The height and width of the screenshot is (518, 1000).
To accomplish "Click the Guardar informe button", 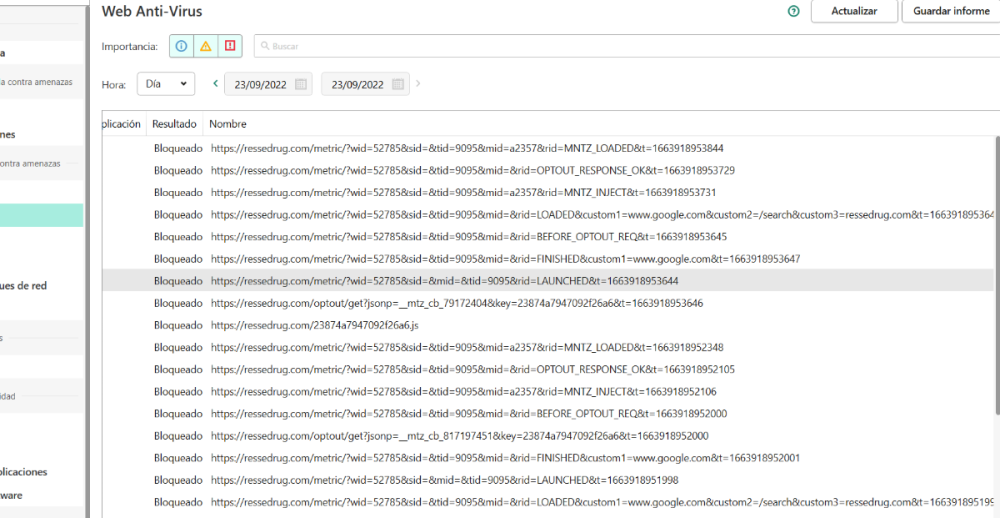I will (951, 11).
